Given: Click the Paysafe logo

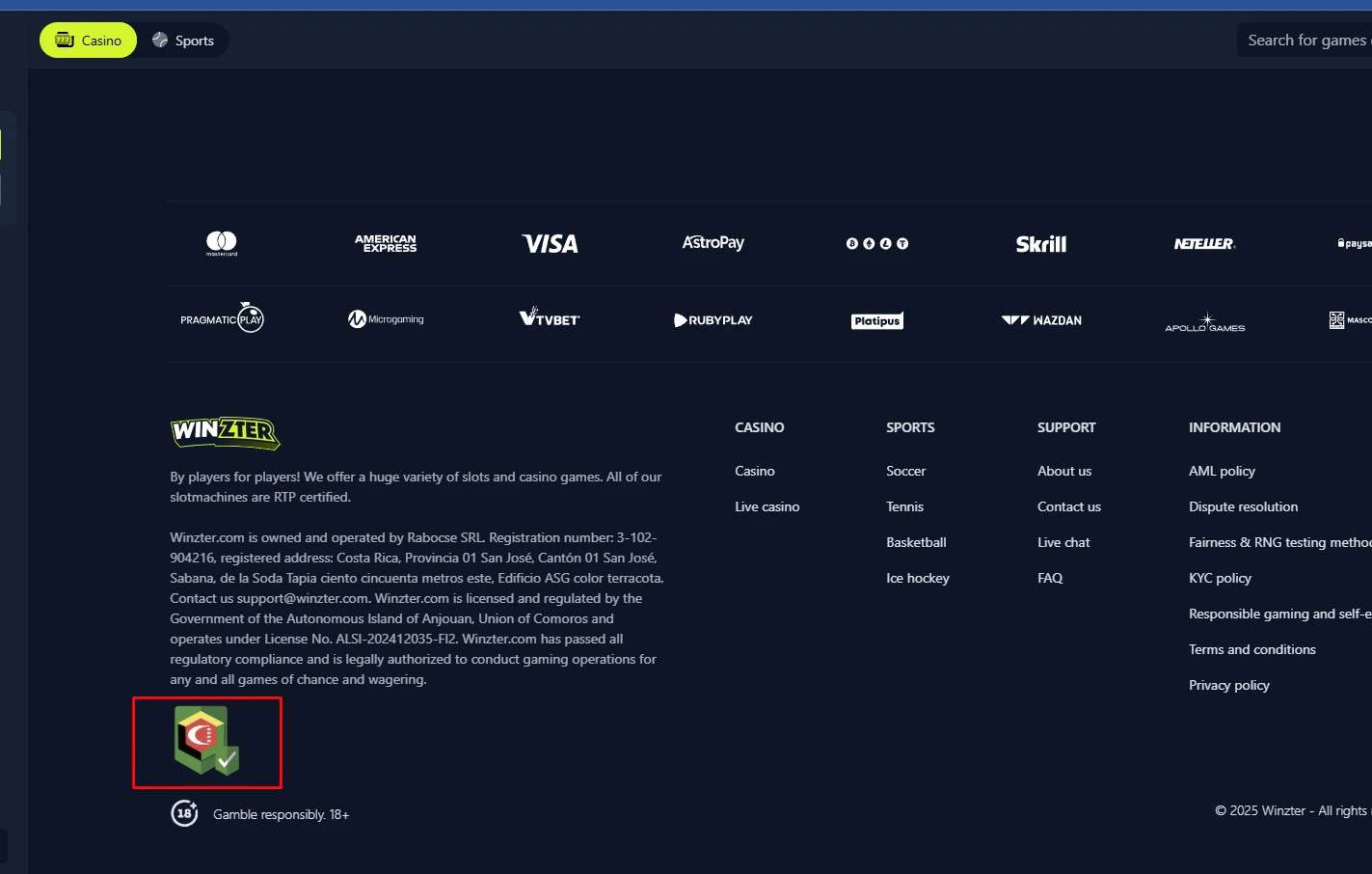Looking at the screenshot, I should pyautogui.click(x=1355, y=244).
